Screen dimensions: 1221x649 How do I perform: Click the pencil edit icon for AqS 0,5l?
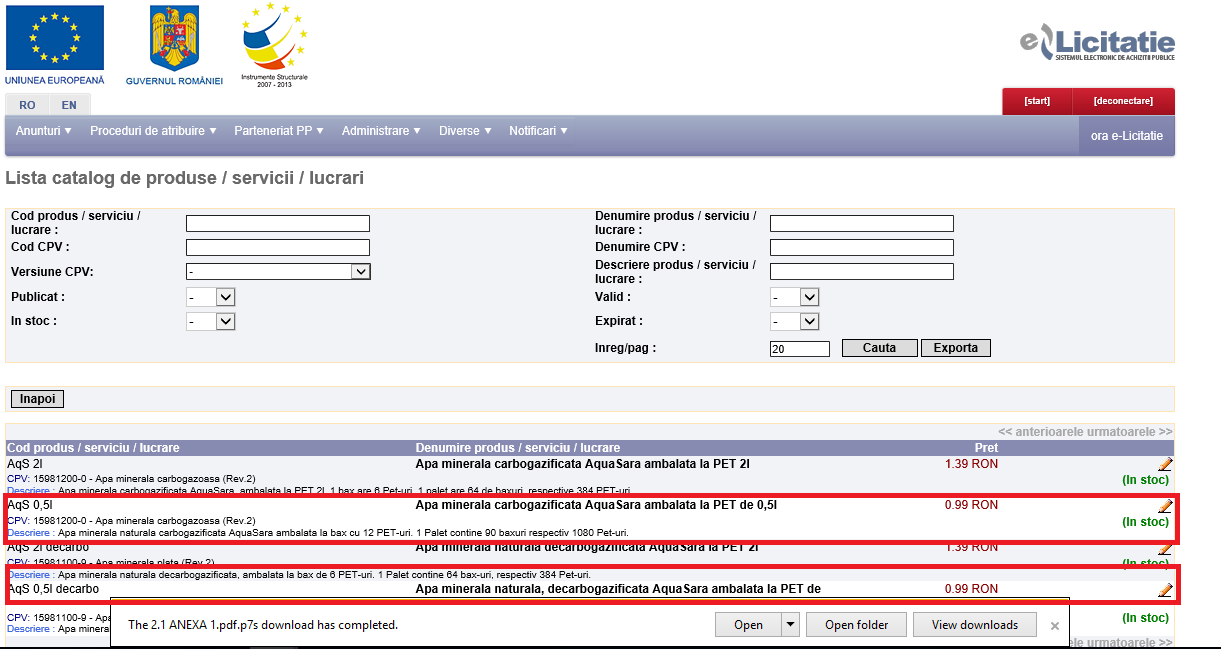click(x=1165, y=506)
